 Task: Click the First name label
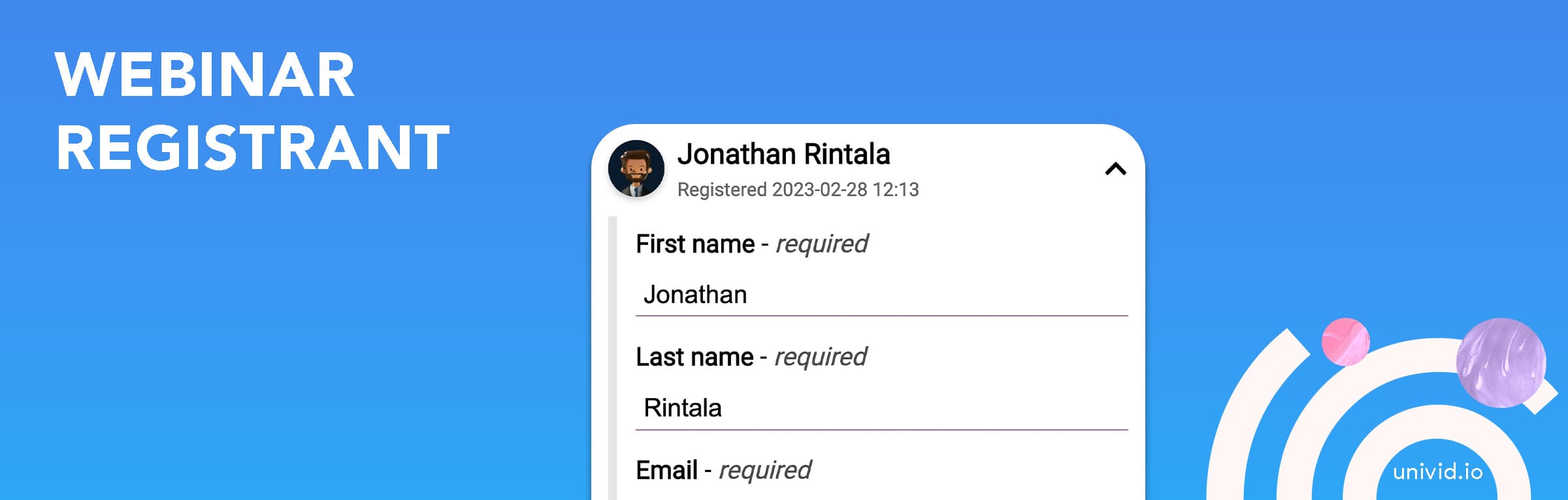tap(694, 244)
